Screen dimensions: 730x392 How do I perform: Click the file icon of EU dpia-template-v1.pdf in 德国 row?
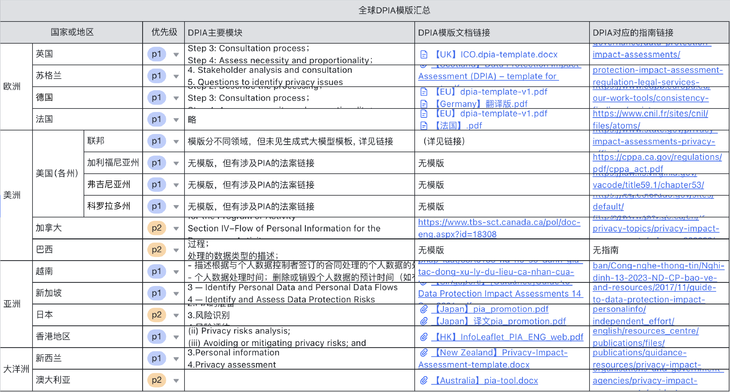coord(424,92)
